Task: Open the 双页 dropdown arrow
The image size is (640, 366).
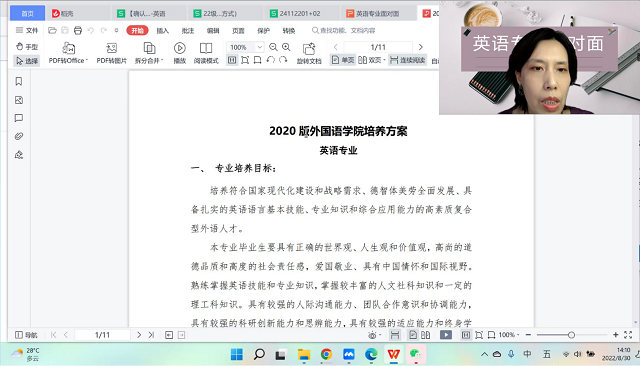Action: click(x=384, y=60)
